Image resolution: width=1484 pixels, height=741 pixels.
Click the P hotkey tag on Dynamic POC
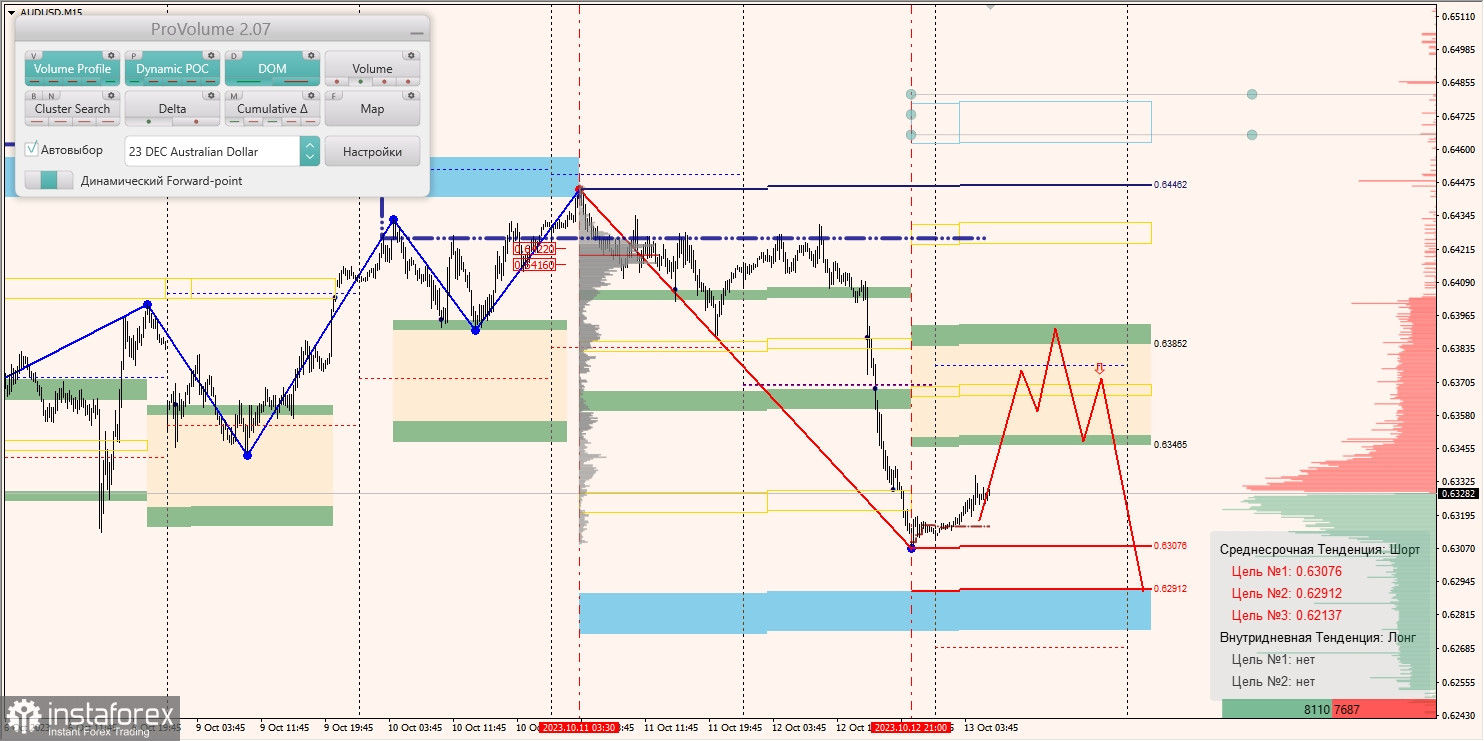pyautogui.click(x=135, y=56)
